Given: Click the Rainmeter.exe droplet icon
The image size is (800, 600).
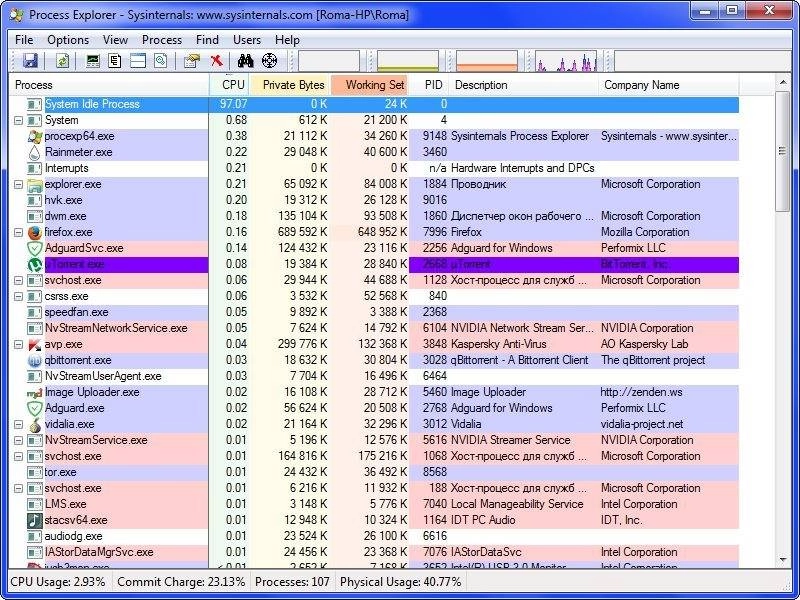Looking at the screenshot, I should [x=35, y=152].
